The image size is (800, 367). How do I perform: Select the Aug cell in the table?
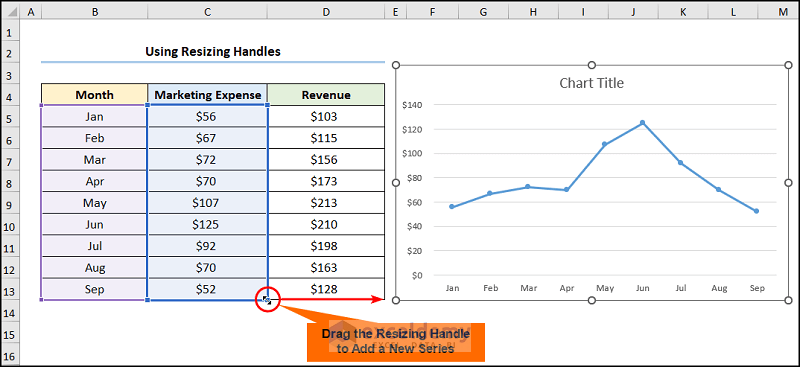click(94, 267)
